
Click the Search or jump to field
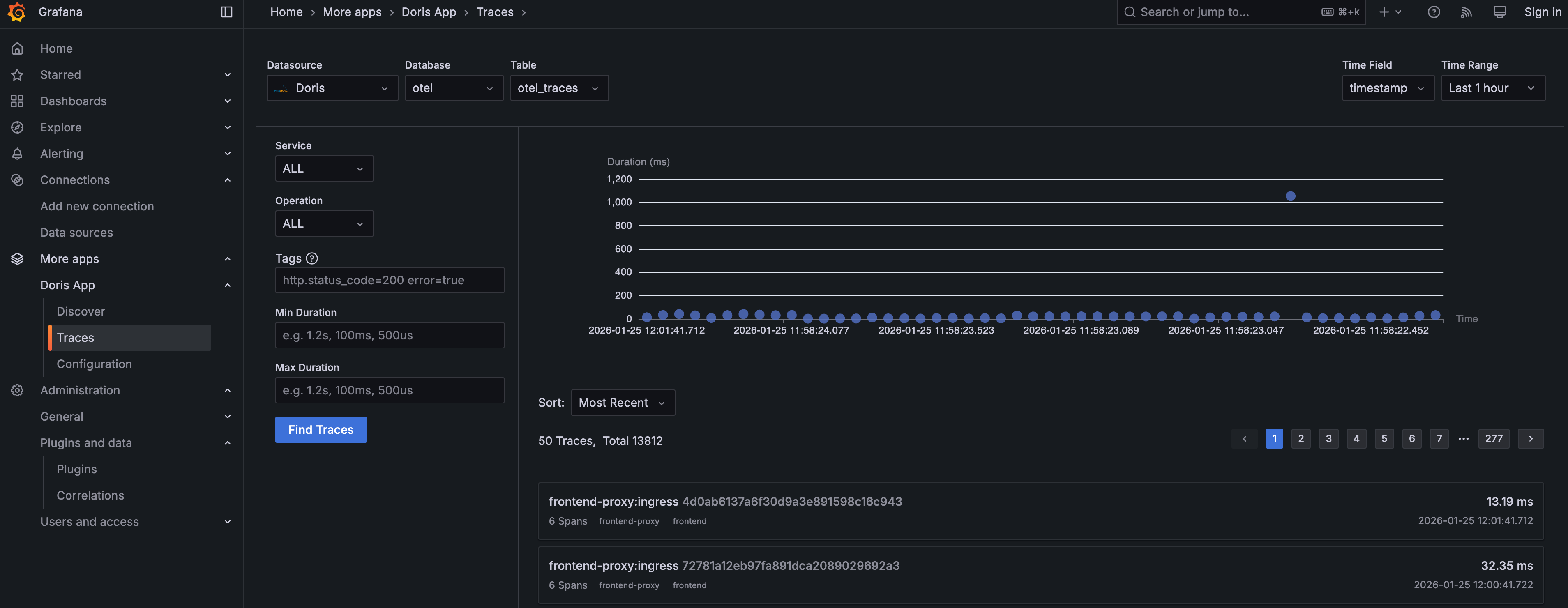[x=1241, y=12]
